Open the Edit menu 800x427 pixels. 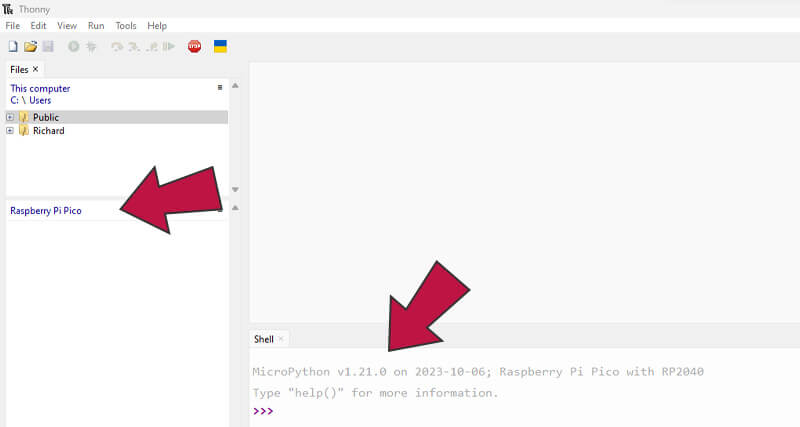(38, 26)
